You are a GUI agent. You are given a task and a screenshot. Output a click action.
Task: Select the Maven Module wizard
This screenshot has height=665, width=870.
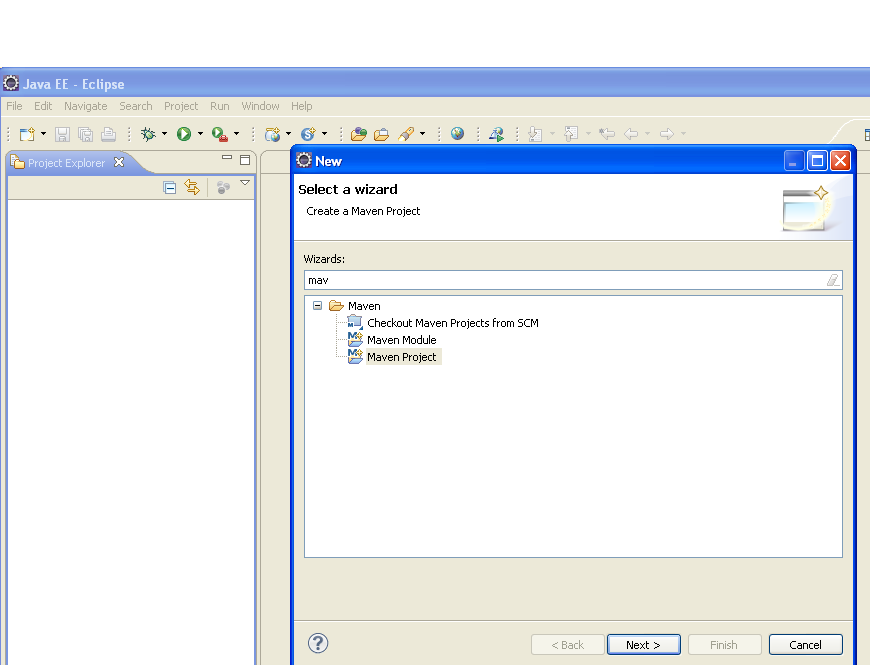(402, 340)
